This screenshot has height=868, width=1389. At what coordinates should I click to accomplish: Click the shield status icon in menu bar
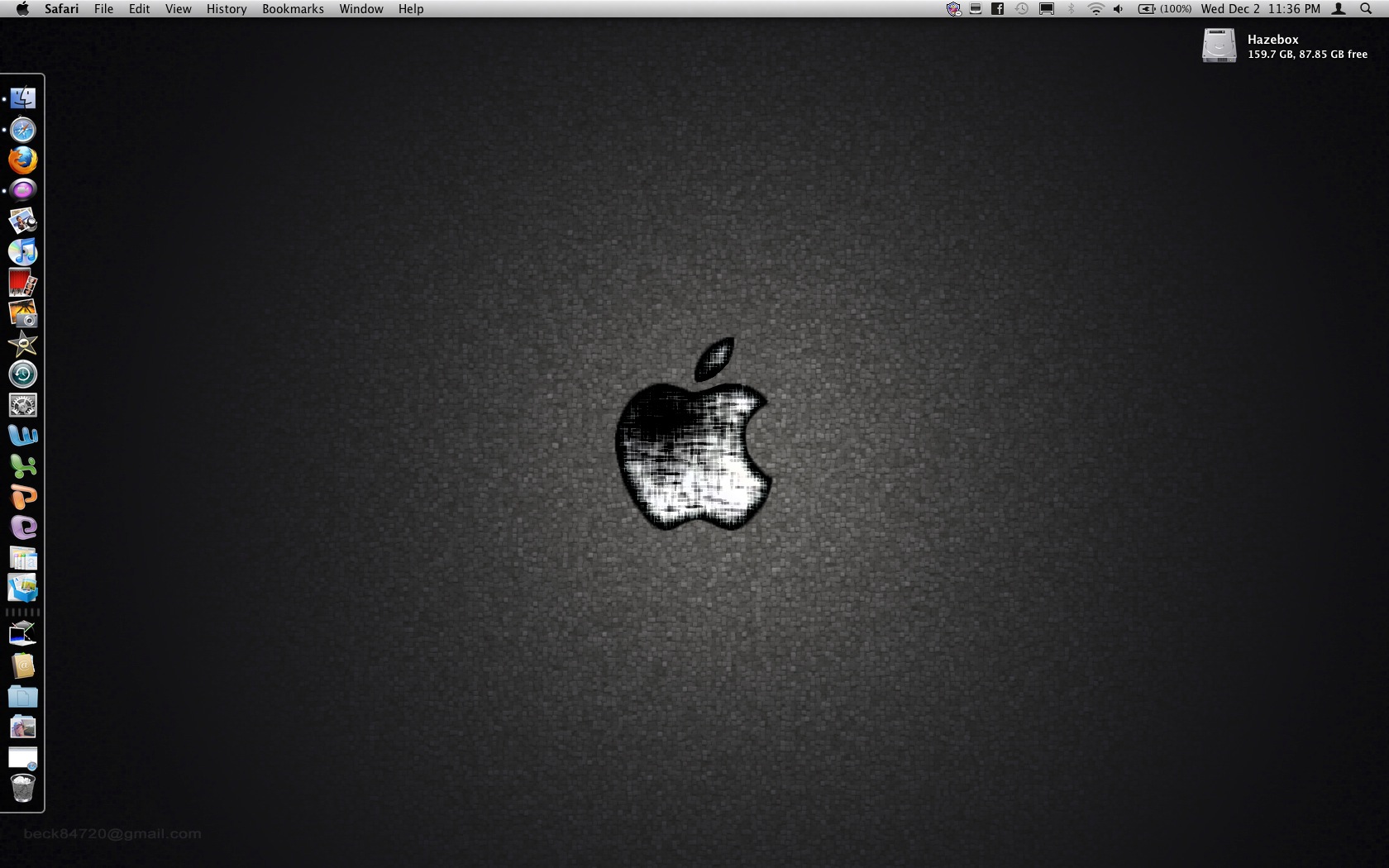tap(953, 9)
